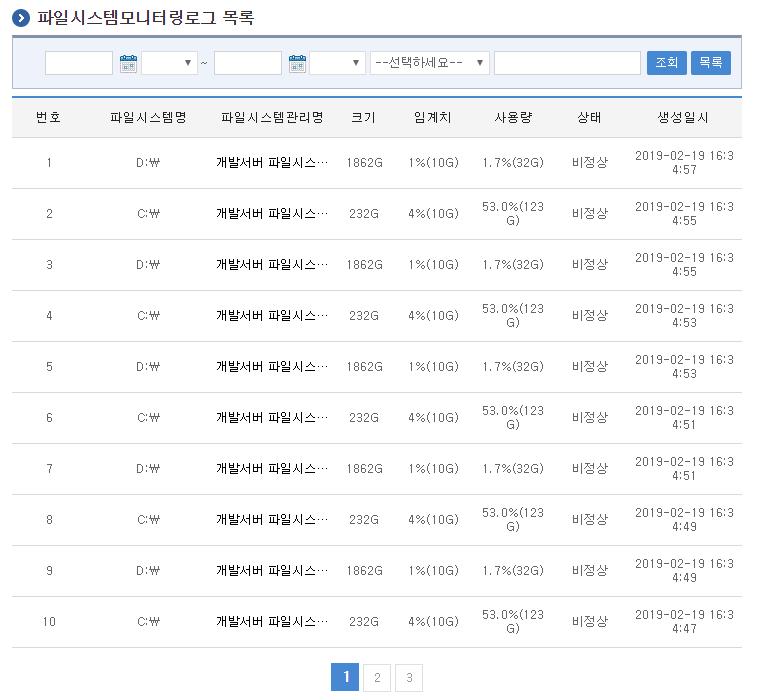Open the --선택하세요-- search condition dropdown

[429, 63]
